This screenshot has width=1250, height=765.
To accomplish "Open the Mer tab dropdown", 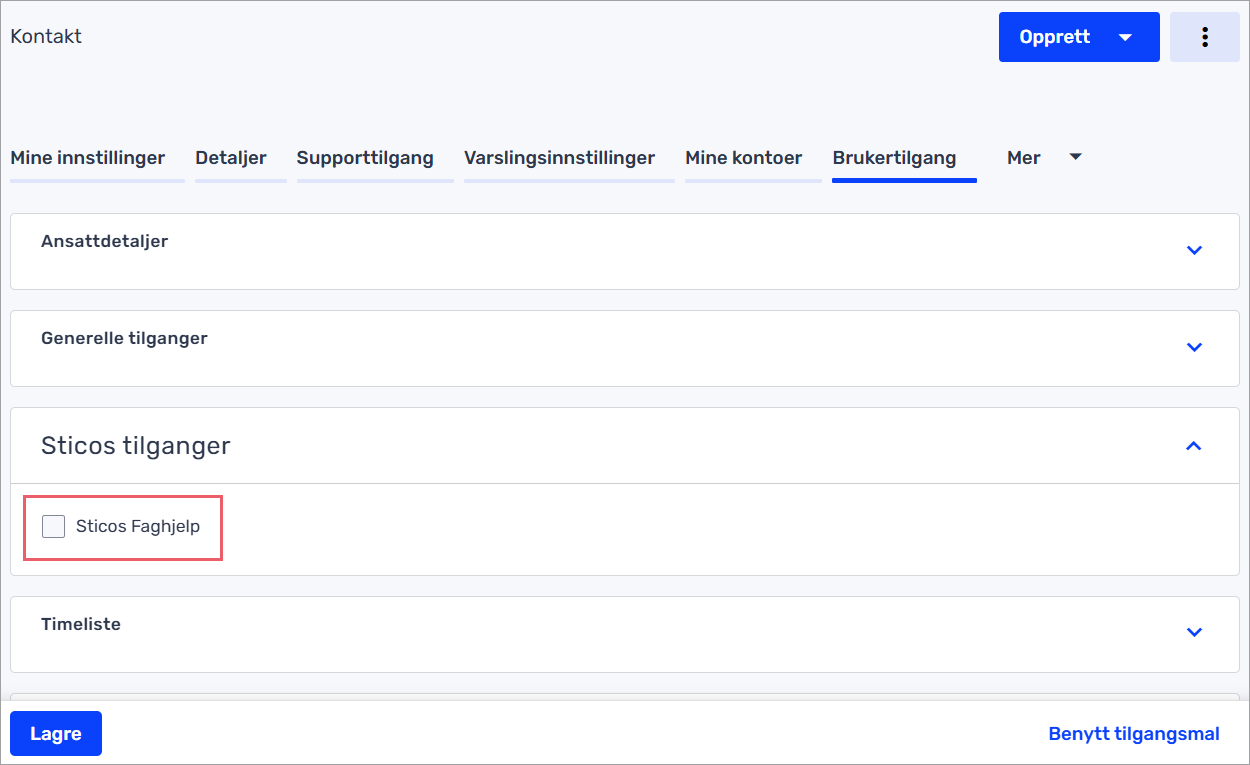I will (1043, 158).
